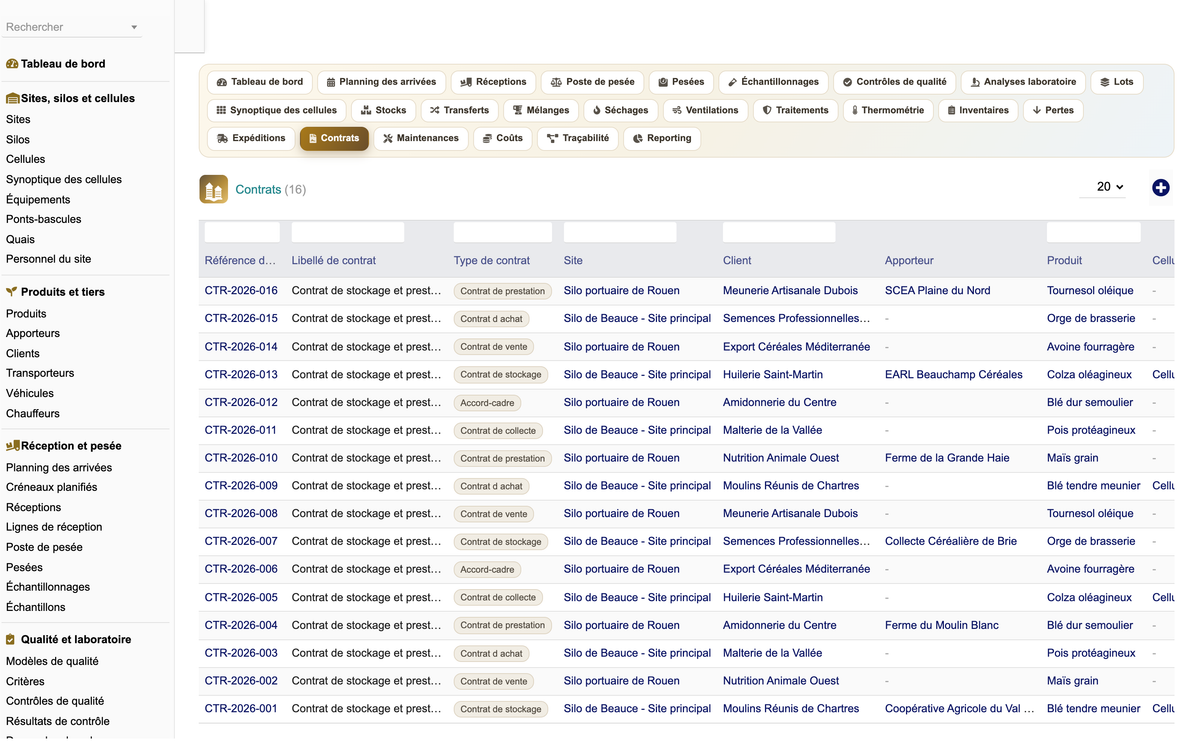Click the Sites, silos et cellules section icon
1200x743 pixels.
[x=13, y=99]
